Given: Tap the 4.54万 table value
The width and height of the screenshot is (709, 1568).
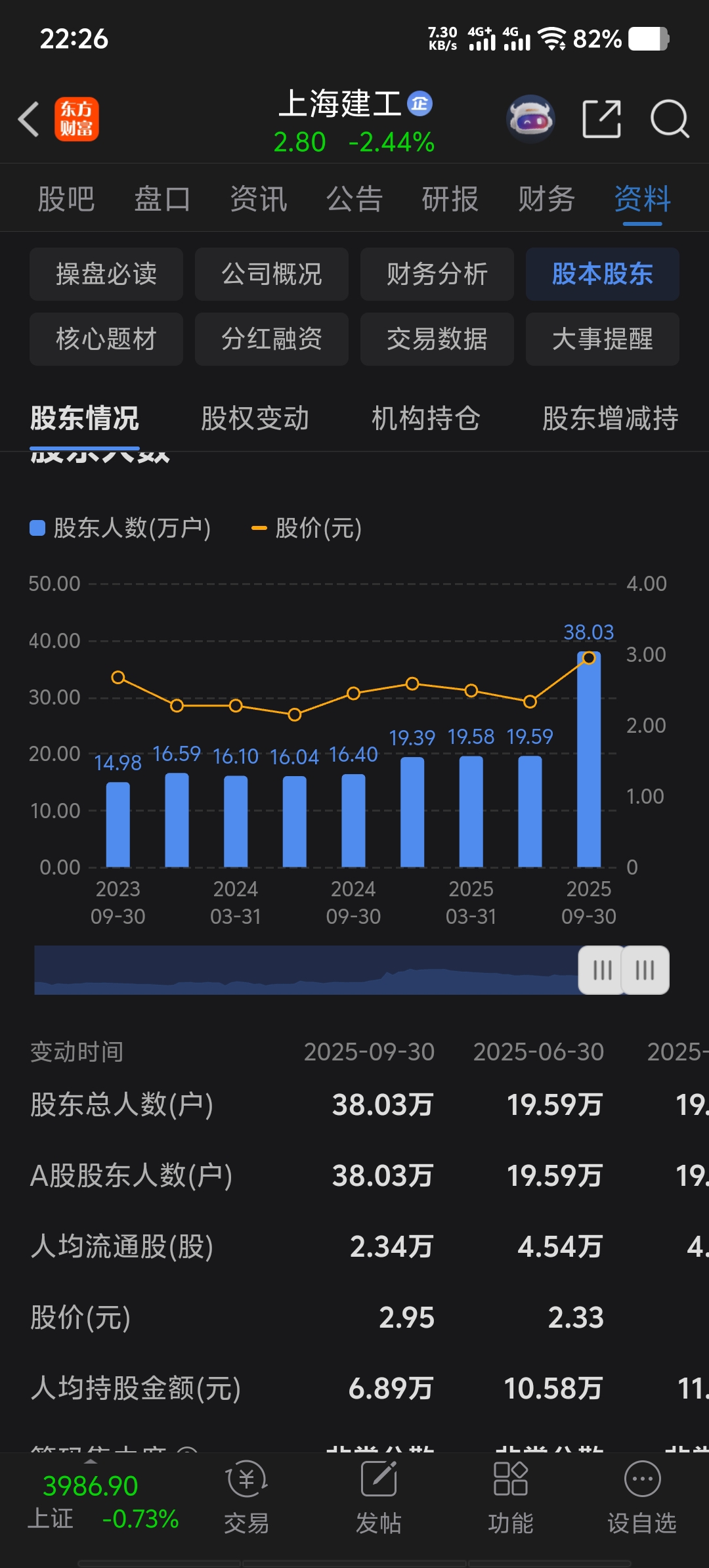Looking at the screenshot, I should pyautogui.click(x=560, y=1247).
